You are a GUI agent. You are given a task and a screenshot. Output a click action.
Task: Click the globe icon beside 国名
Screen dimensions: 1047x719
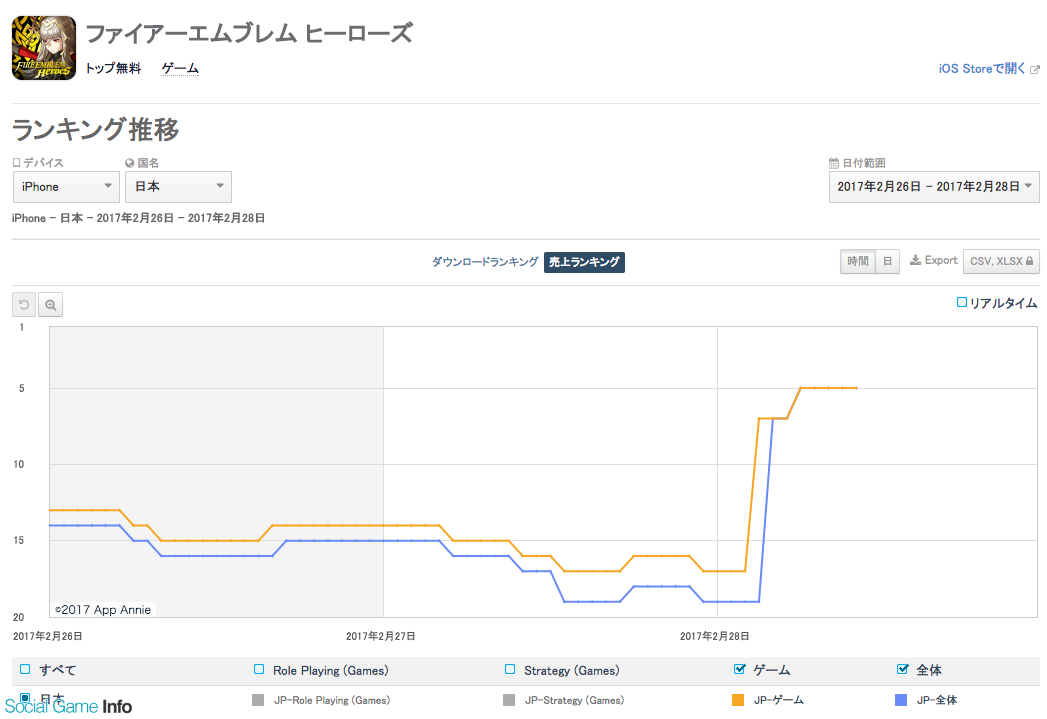click(130, 163)
